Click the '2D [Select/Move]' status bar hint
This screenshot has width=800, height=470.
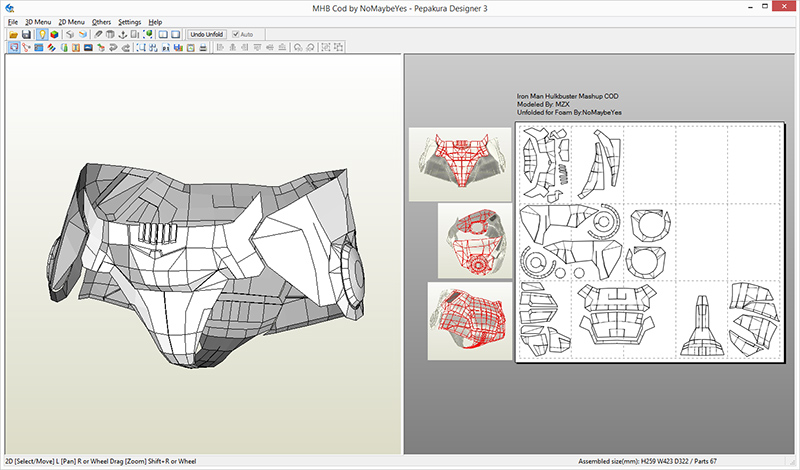pos(101,461)
